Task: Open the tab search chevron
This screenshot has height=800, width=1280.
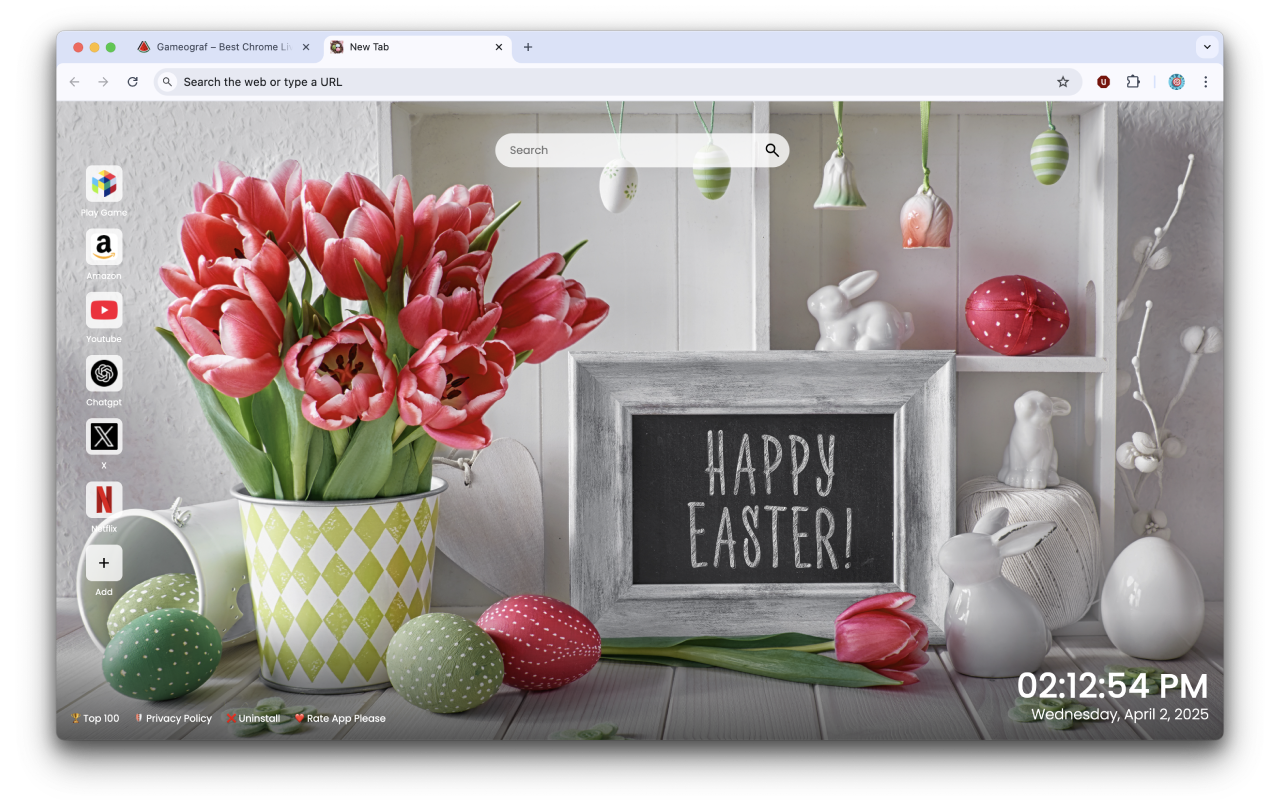Action: coord(1207,46)
